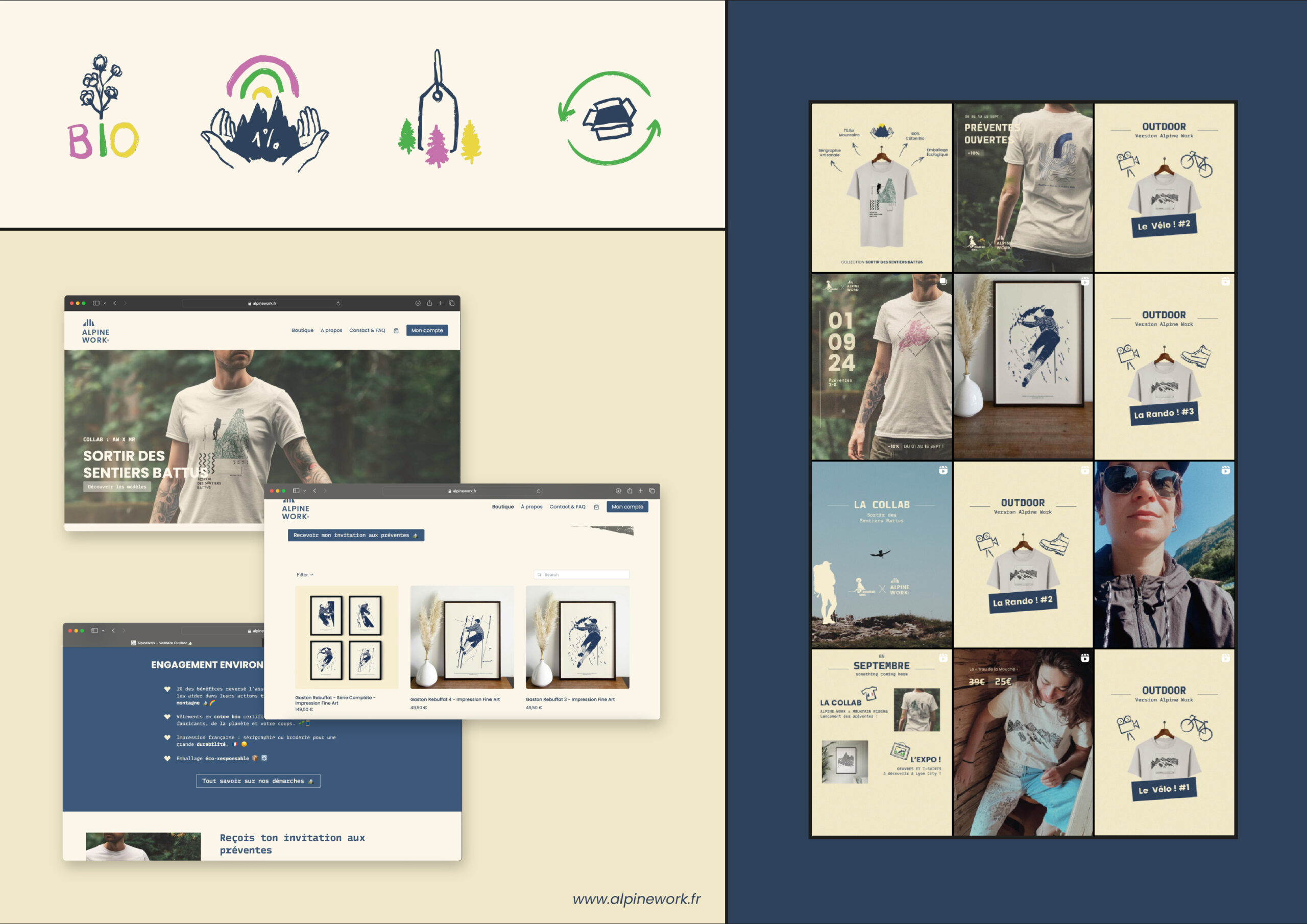Toggle sidebar icon in the boutique browser toolbar
The height and width of the screenshot is (924, 1307).
pyautogui.click(x=296, y=491)
